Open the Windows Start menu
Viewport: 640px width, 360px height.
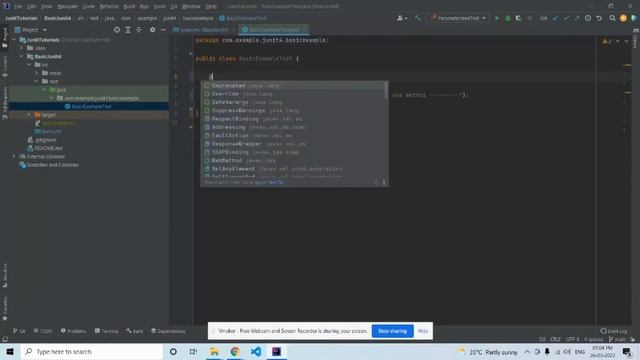coord(10,351)
